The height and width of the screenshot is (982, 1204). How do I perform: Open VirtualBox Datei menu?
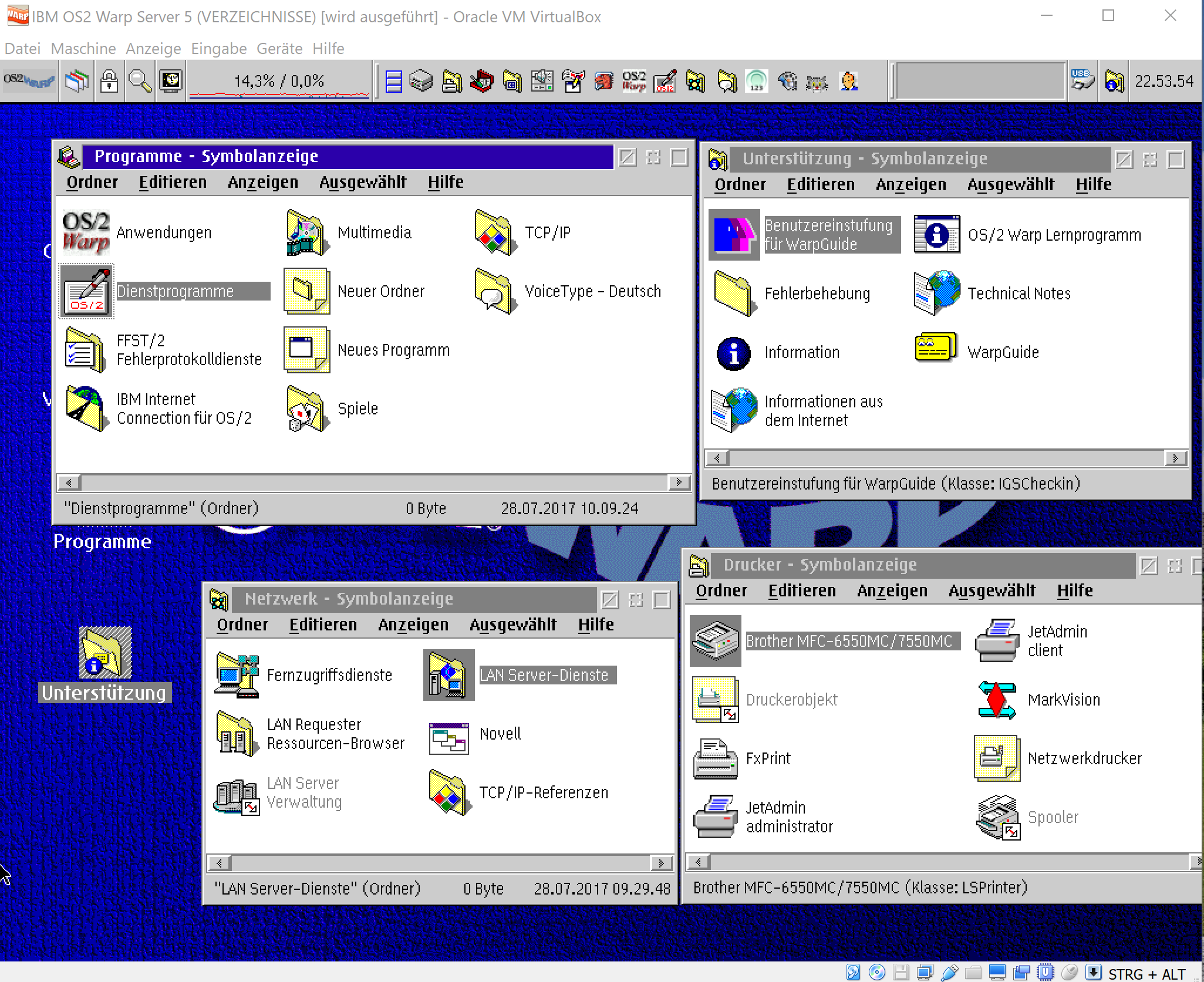(22, 48)
